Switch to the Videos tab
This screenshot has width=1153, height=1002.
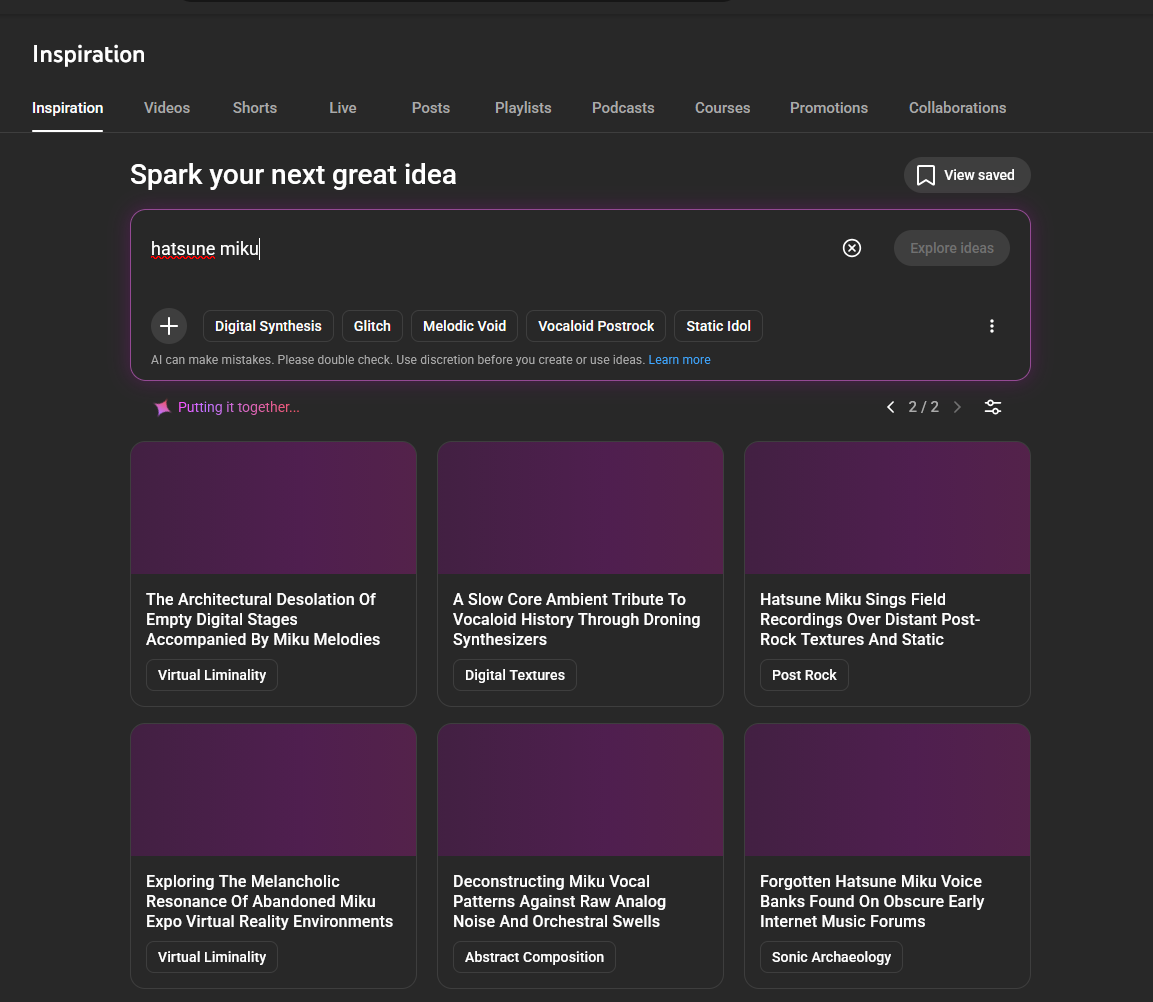click(x=167, y=108)
